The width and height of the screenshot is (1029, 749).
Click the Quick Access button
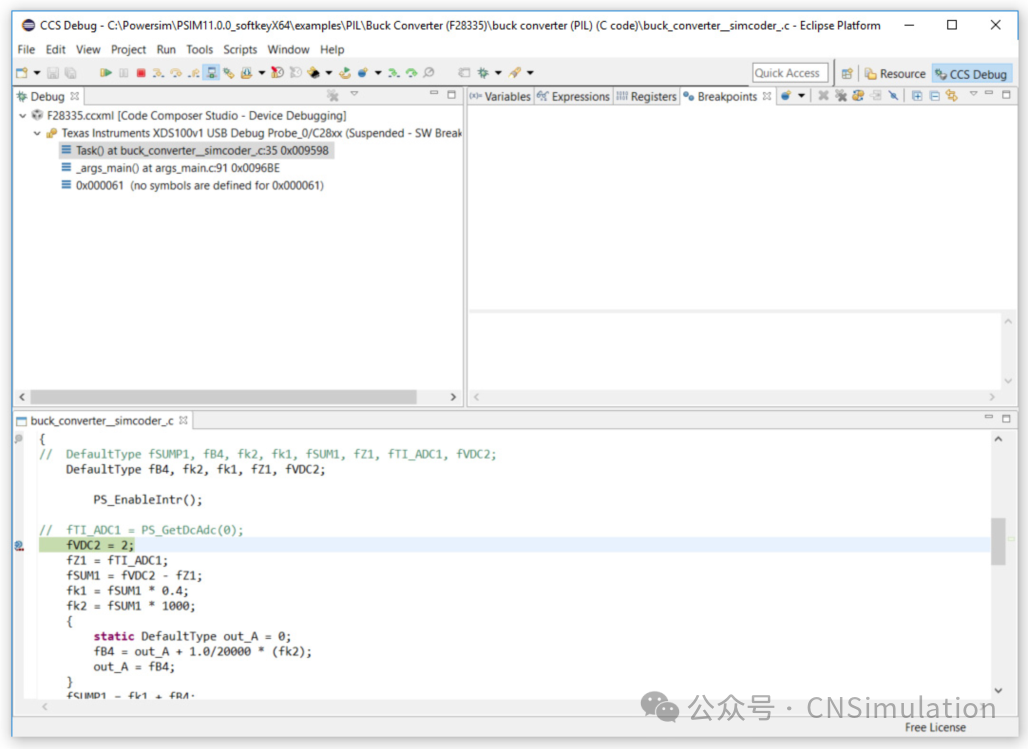pyautogui.click(x=790, y=72)
